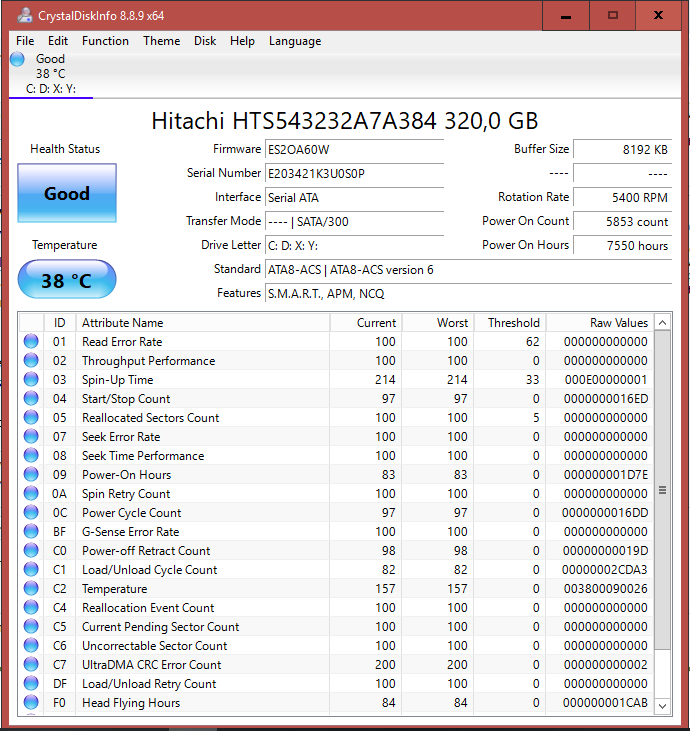Click raw value 000000001CAB
The width and height of the screenshot is (690, 731).
click(x=605, y=703)
